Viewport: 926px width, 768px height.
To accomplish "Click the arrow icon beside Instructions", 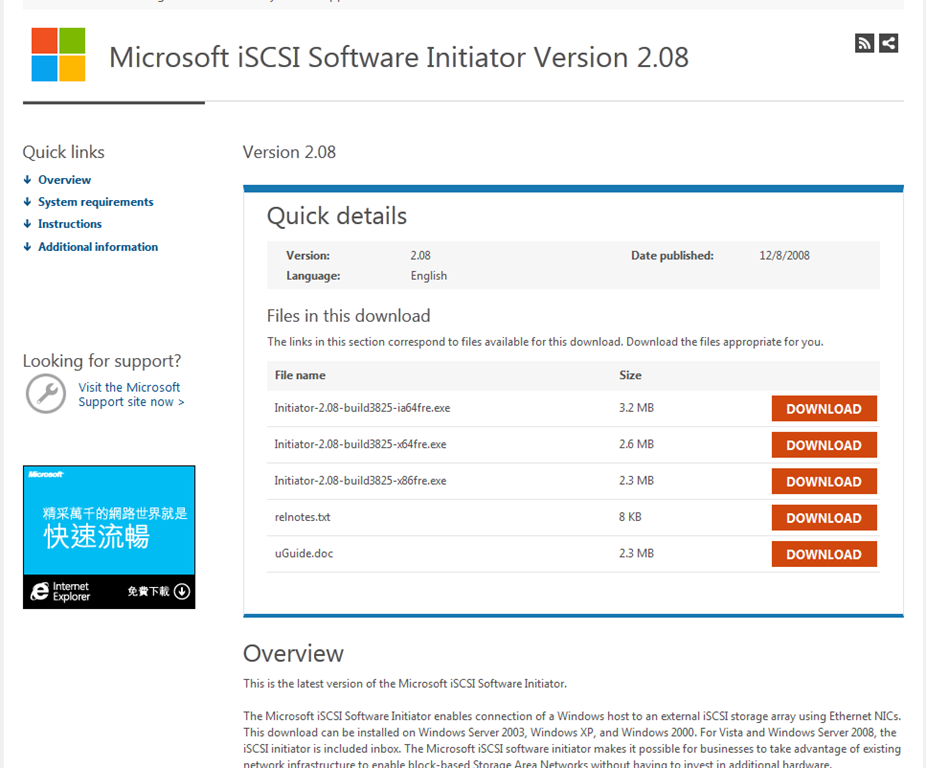I will [x=27, y=224].
